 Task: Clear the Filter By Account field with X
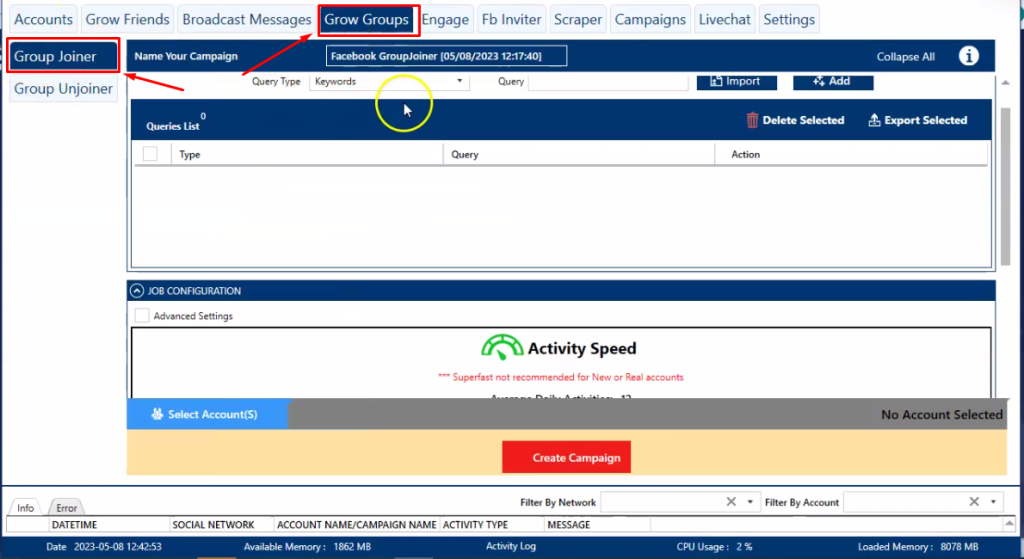point(974,502)
